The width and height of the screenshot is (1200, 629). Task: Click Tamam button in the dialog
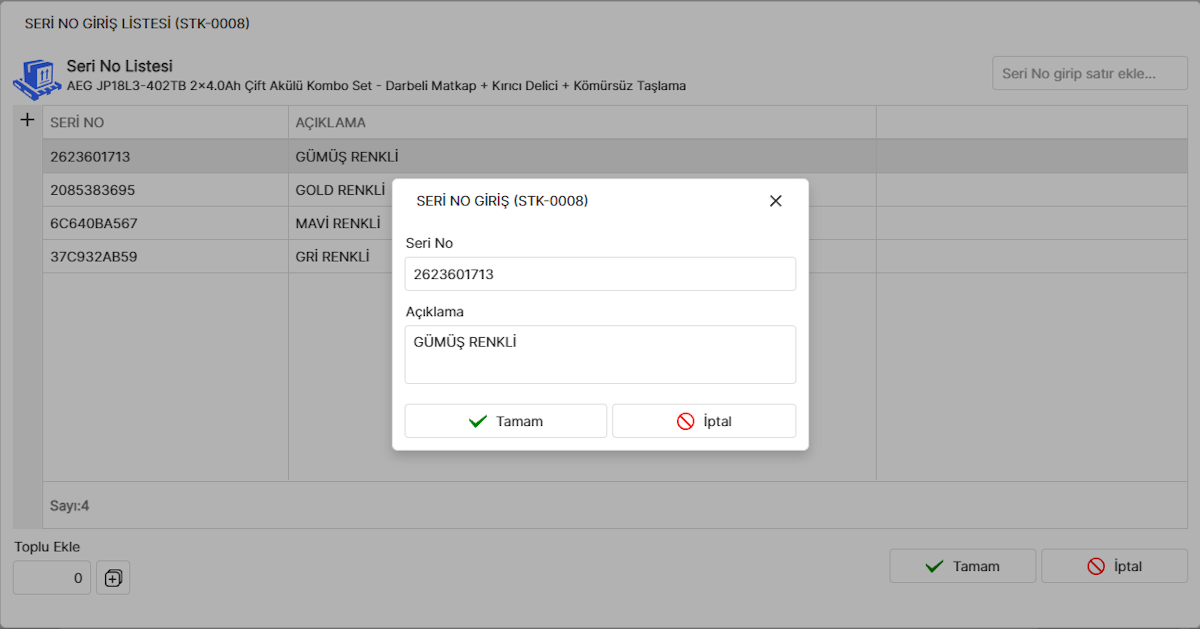click(x=505, y=421)
